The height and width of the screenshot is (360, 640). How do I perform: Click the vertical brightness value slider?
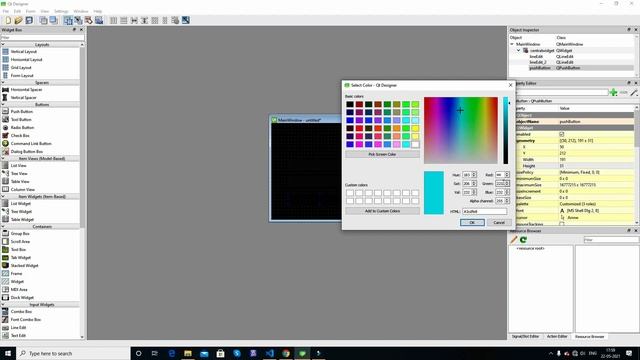coord(506,130)
